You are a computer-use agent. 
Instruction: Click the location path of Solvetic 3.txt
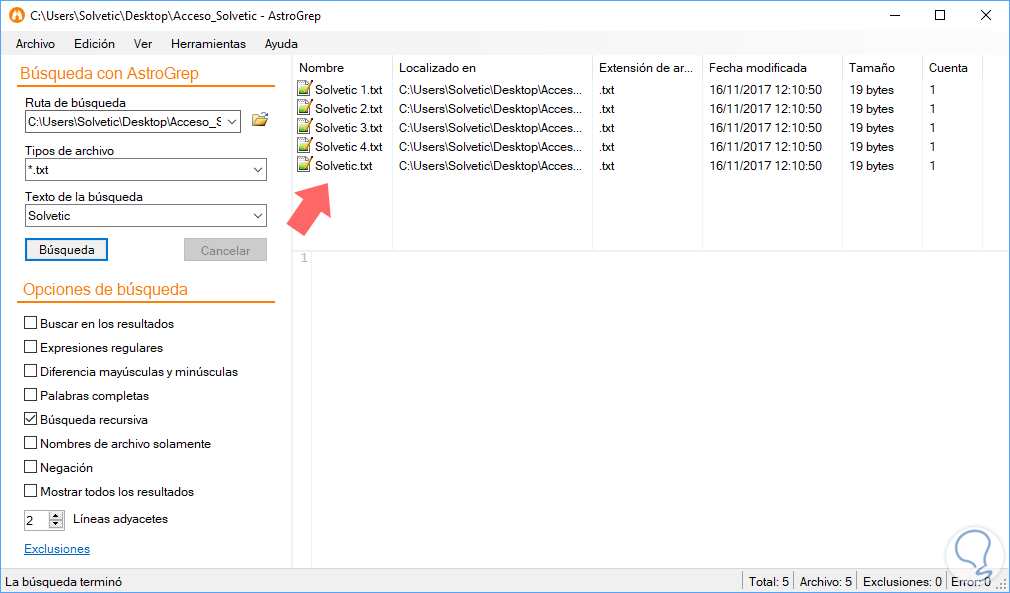pos(490,127)
